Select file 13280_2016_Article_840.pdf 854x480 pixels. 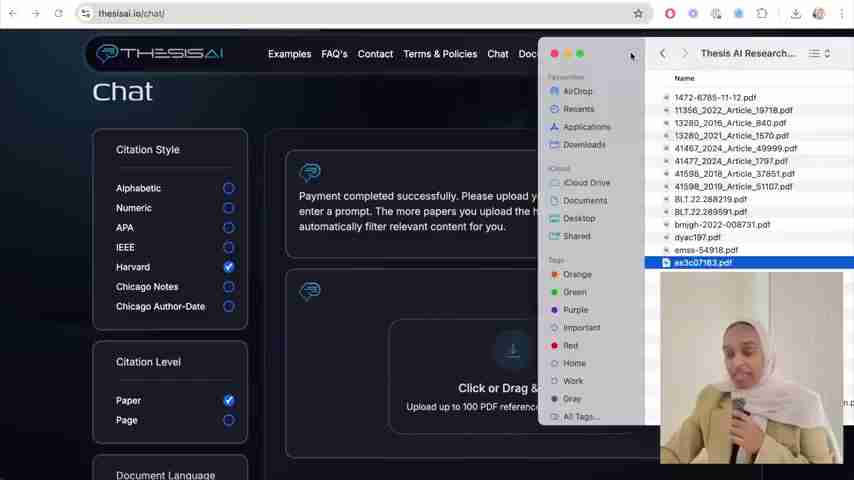[730, 123]
